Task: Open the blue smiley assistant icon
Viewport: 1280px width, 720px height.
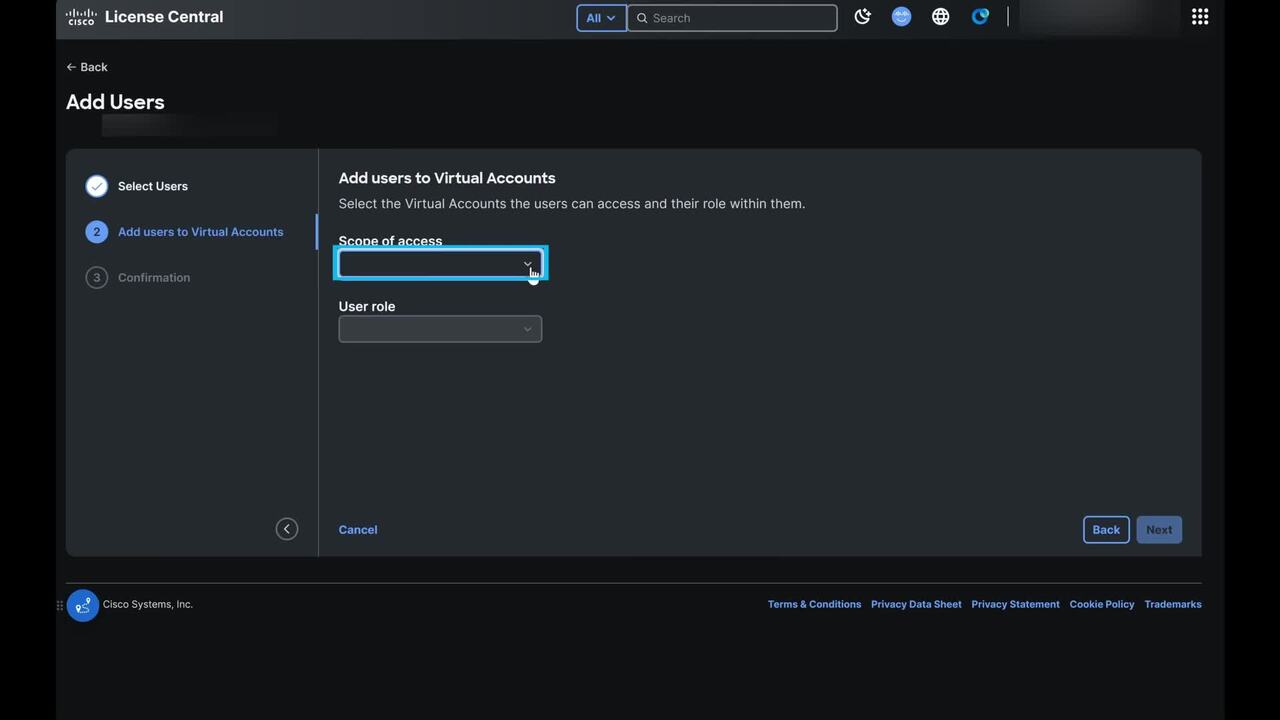Action: pyautogui.click(x=901, y=17)
